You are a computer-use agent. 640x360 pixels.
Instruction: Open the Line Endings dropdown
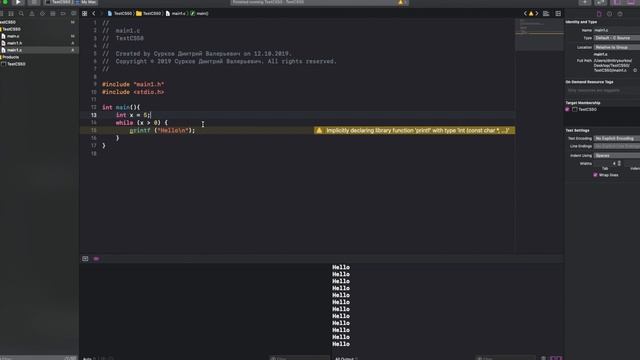(x=617, y=146)
